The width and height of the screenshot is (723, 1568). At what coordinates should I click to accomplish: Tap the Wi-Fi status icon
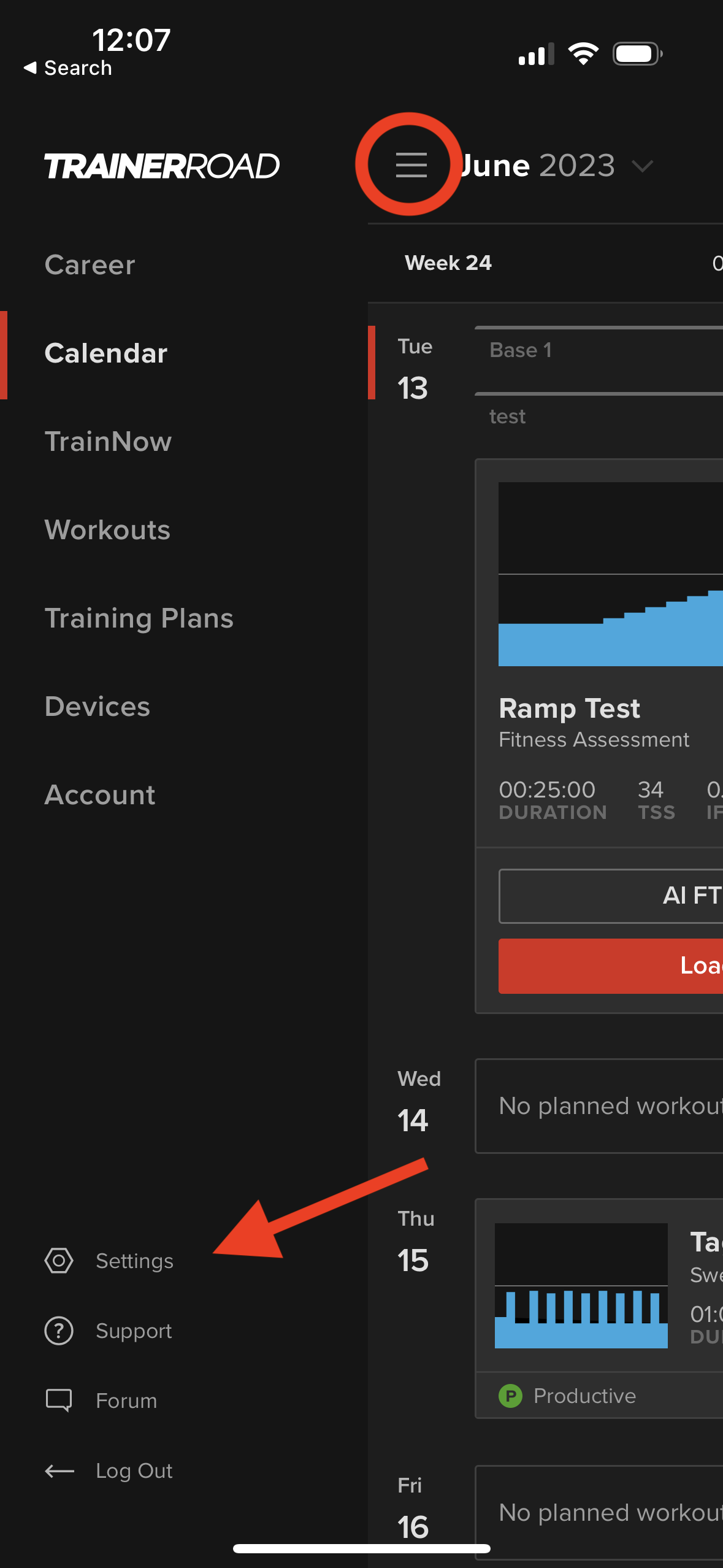click(x=583, y=54)
